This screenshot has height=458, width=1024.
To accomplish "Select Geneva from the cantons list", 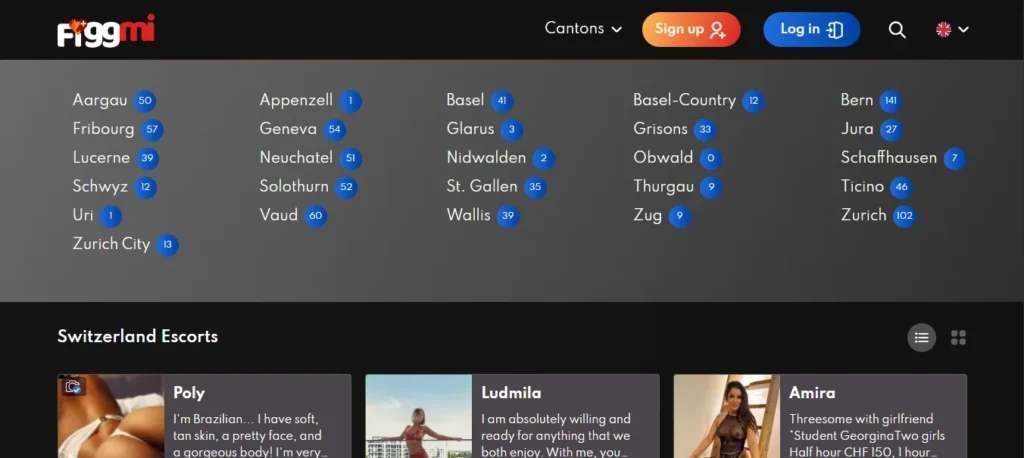I will click(288, 129).
